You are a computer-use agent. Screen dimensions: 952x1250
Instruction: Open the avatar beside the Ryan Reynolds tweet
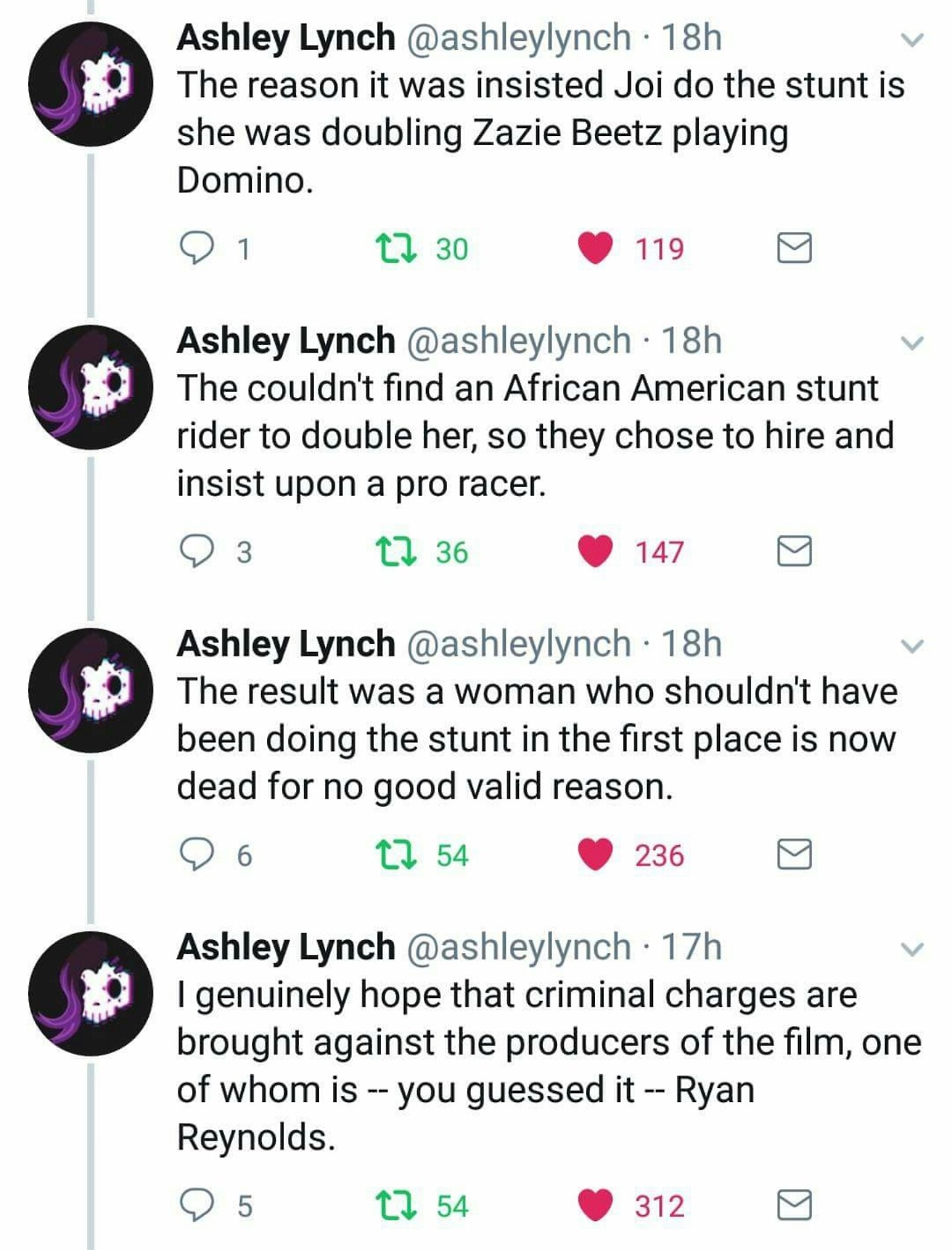91,993
